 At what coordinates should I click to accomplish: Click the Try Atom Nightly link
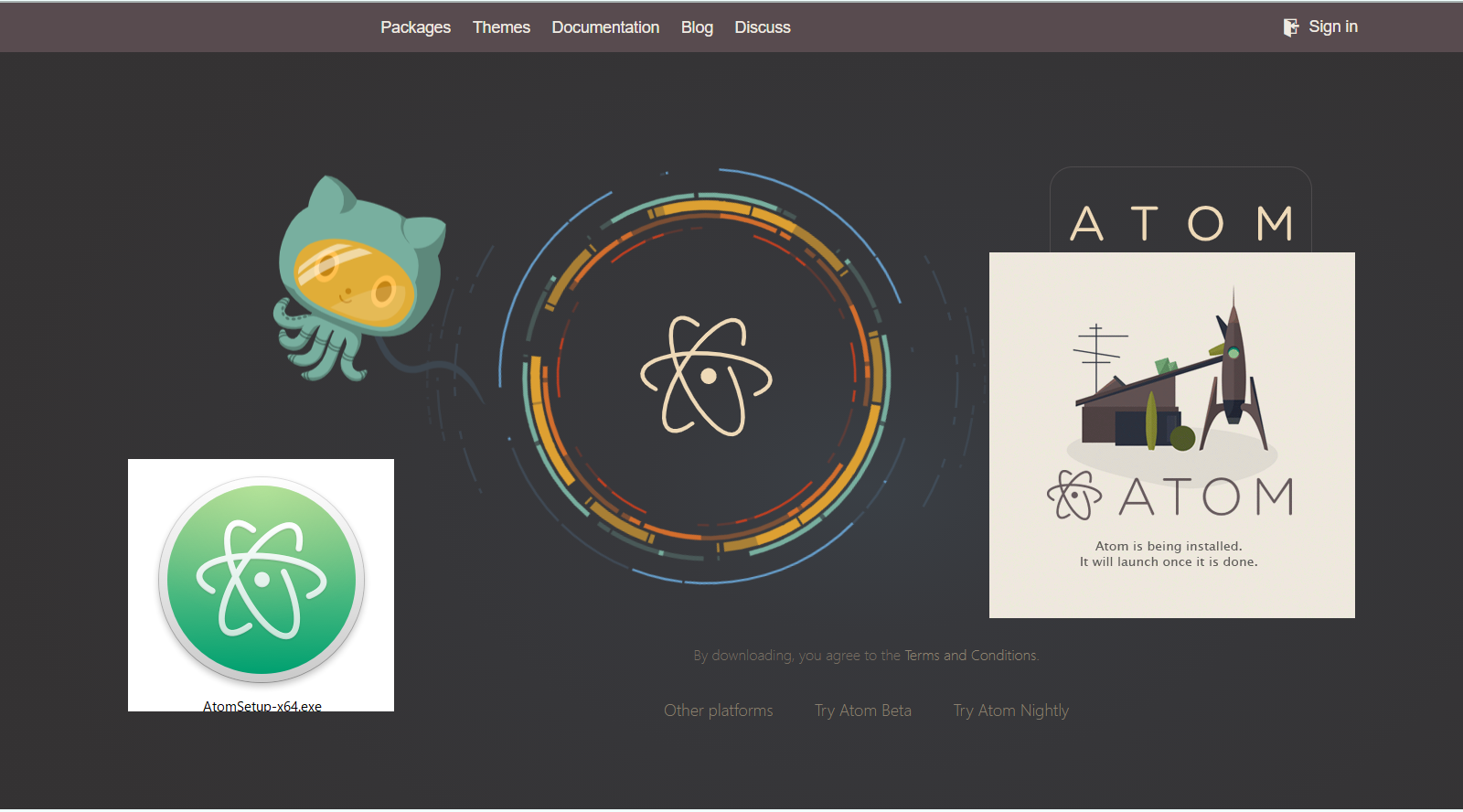tap(1011, 710)
